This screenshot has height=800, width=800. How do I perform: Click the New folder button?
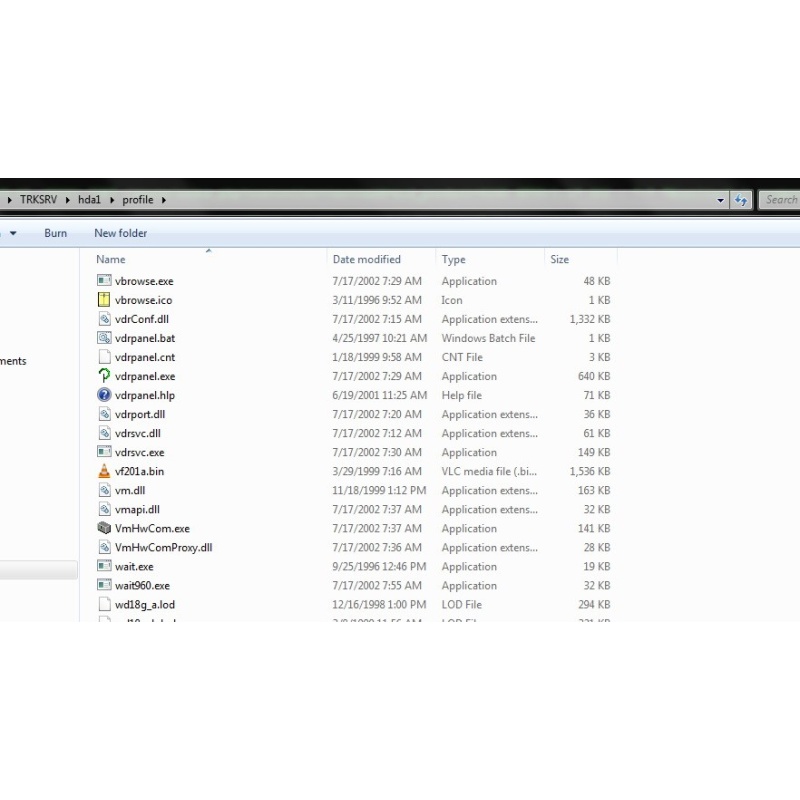coord(120,233)
